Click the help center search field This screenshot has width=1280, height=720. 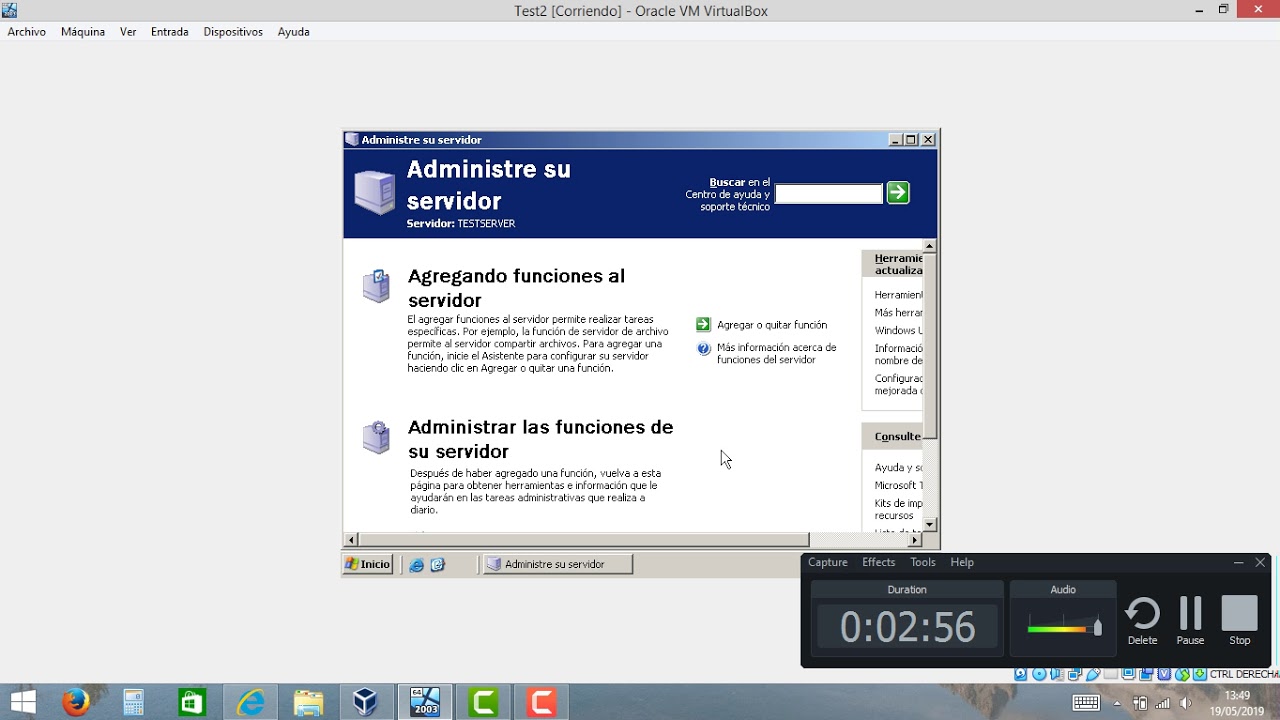(x=829, y=194)
